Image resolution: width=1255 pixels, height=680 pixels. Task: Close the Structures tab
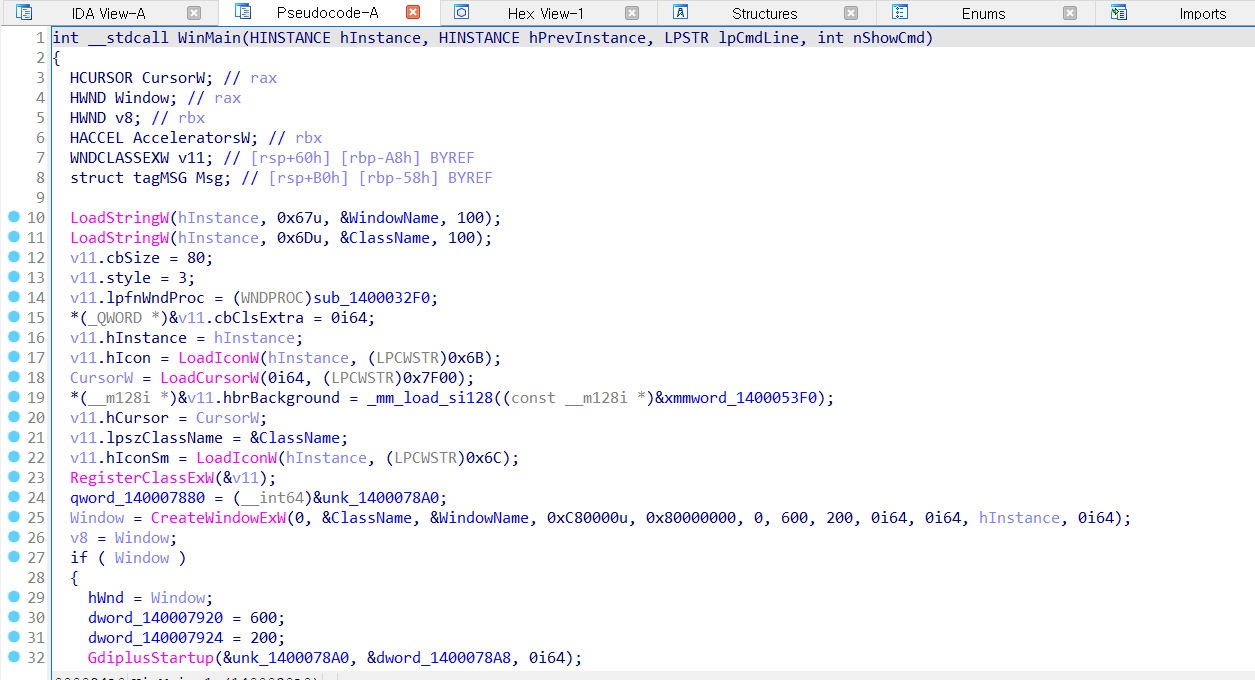click(851, 13)
